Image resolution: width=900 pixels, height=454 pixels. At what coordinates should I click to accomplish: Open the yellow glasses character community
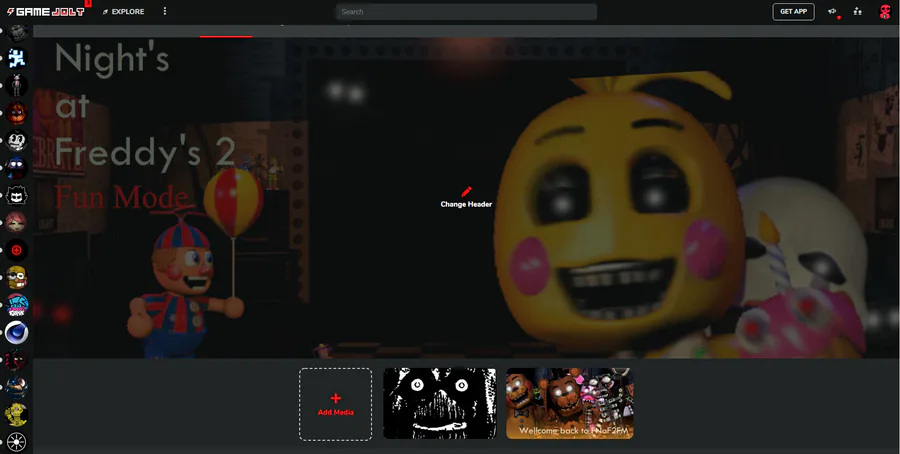pyautogui.click(x=17, y=278)
